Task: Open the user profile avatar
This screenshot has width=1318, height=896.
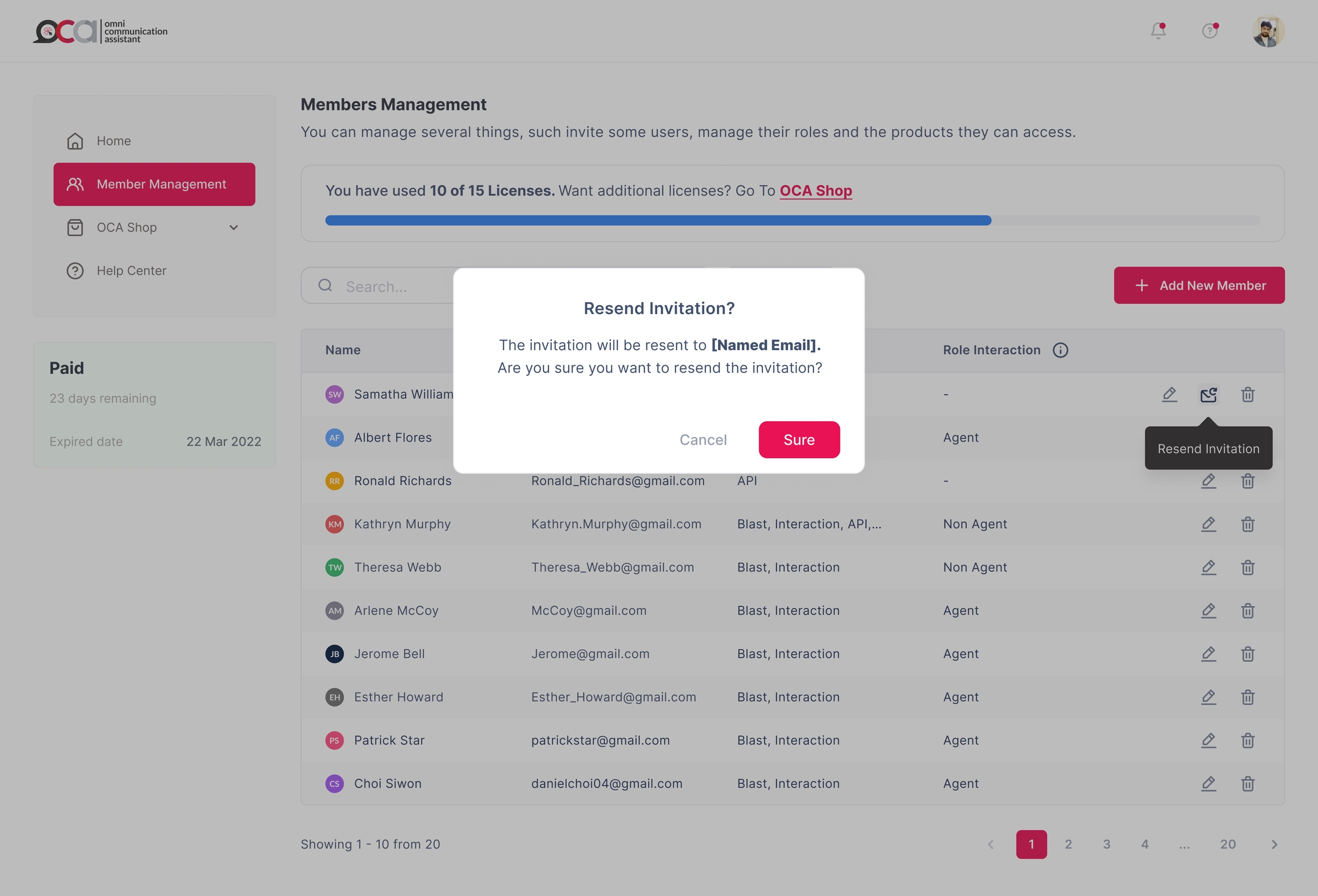Action: pos(1268,31)
